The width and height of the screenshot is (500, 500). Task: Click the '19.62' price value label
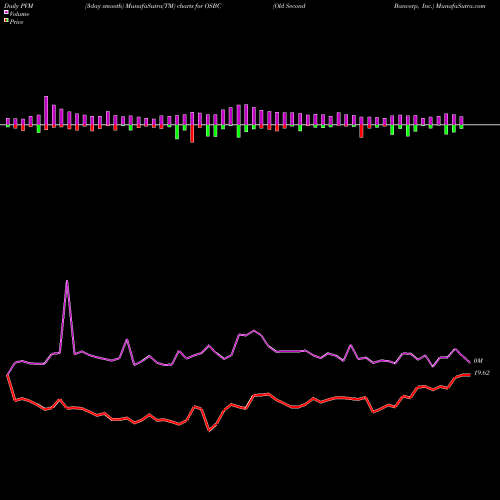[482, 373]
